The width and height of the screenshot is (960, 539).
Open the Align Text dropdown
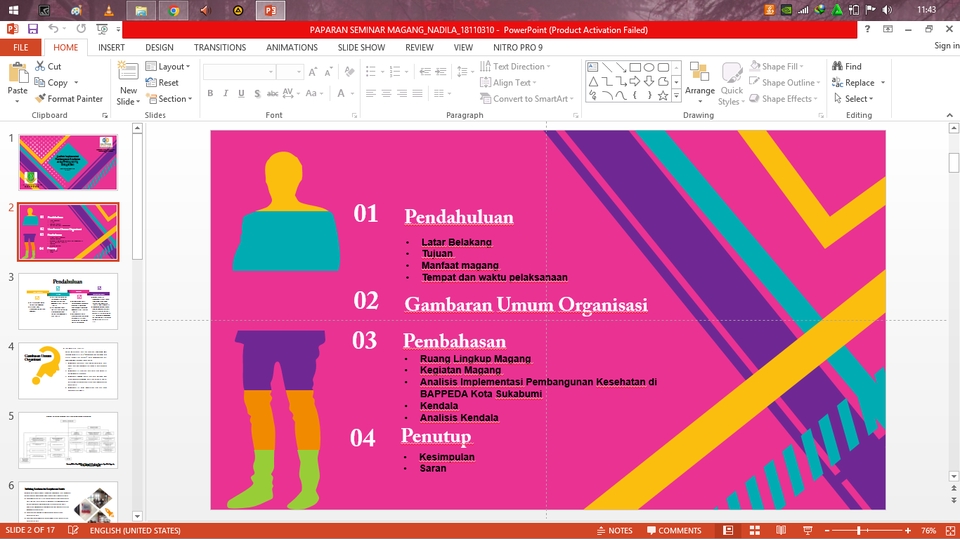(x=509, y=83)
